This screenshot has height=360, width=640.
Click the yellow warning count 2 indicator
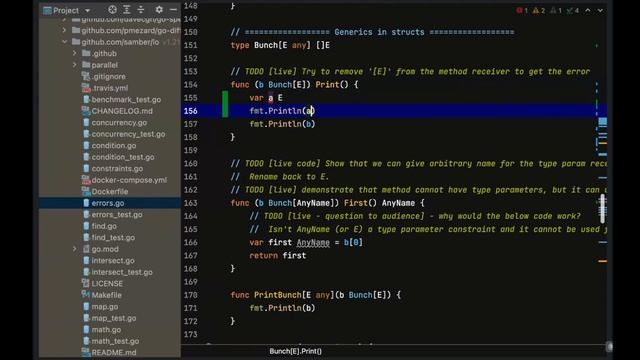pyautogui.click(x=539, y=10)
